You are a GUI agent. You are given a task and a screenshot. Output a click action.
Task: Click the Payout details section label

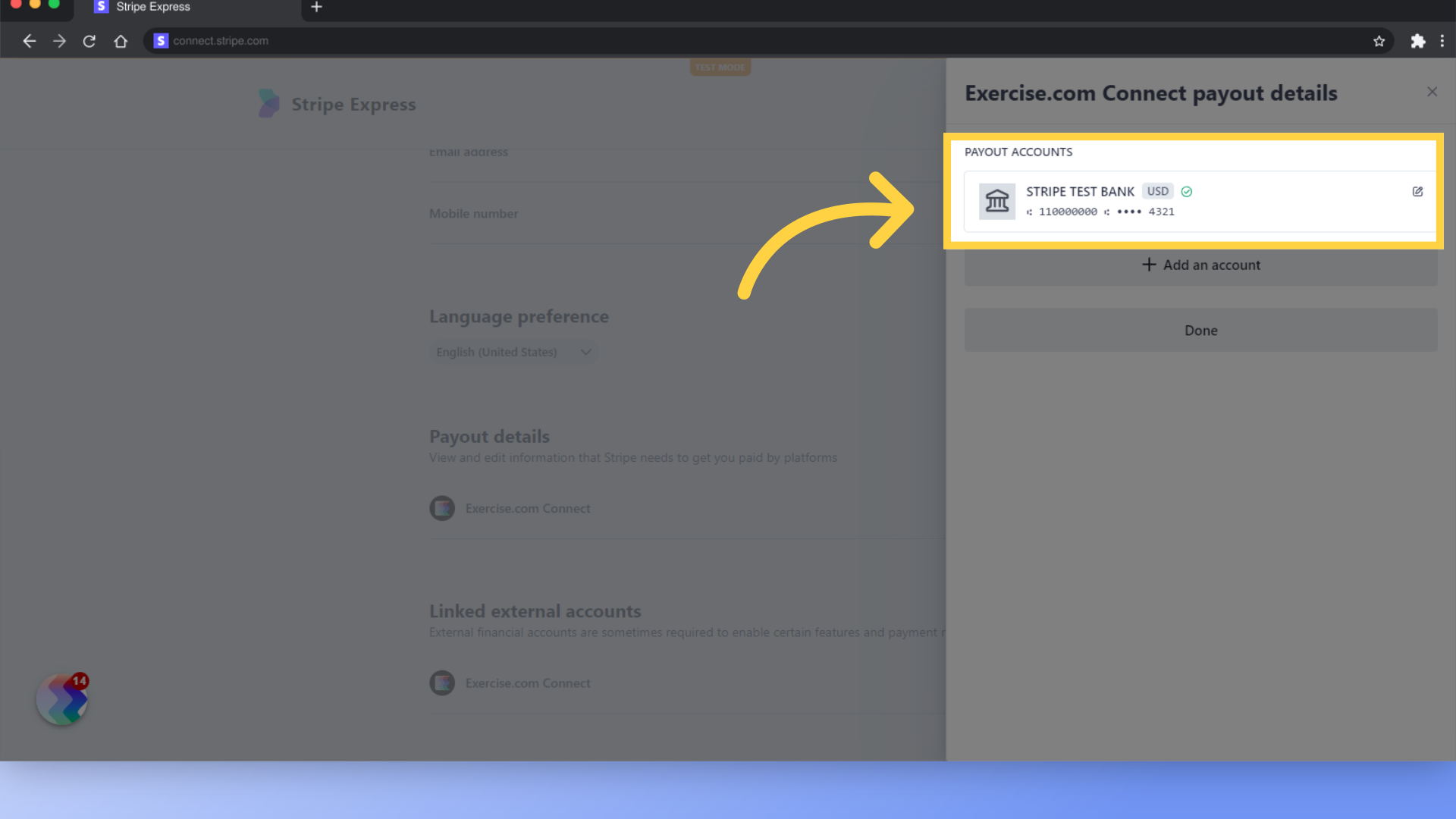point(490,436)
